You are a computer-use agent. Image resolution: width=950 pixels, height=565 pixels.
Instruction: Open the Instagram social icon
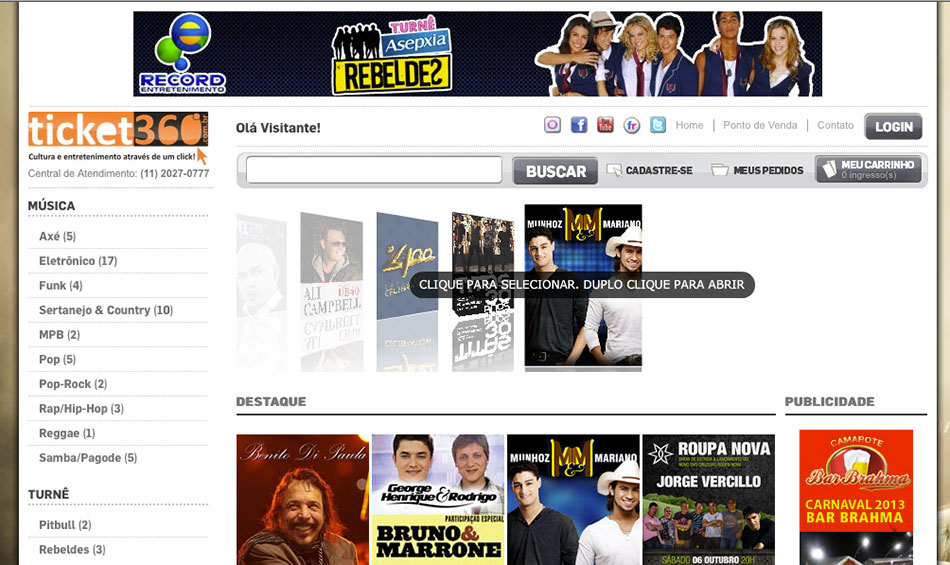point(552,125)
